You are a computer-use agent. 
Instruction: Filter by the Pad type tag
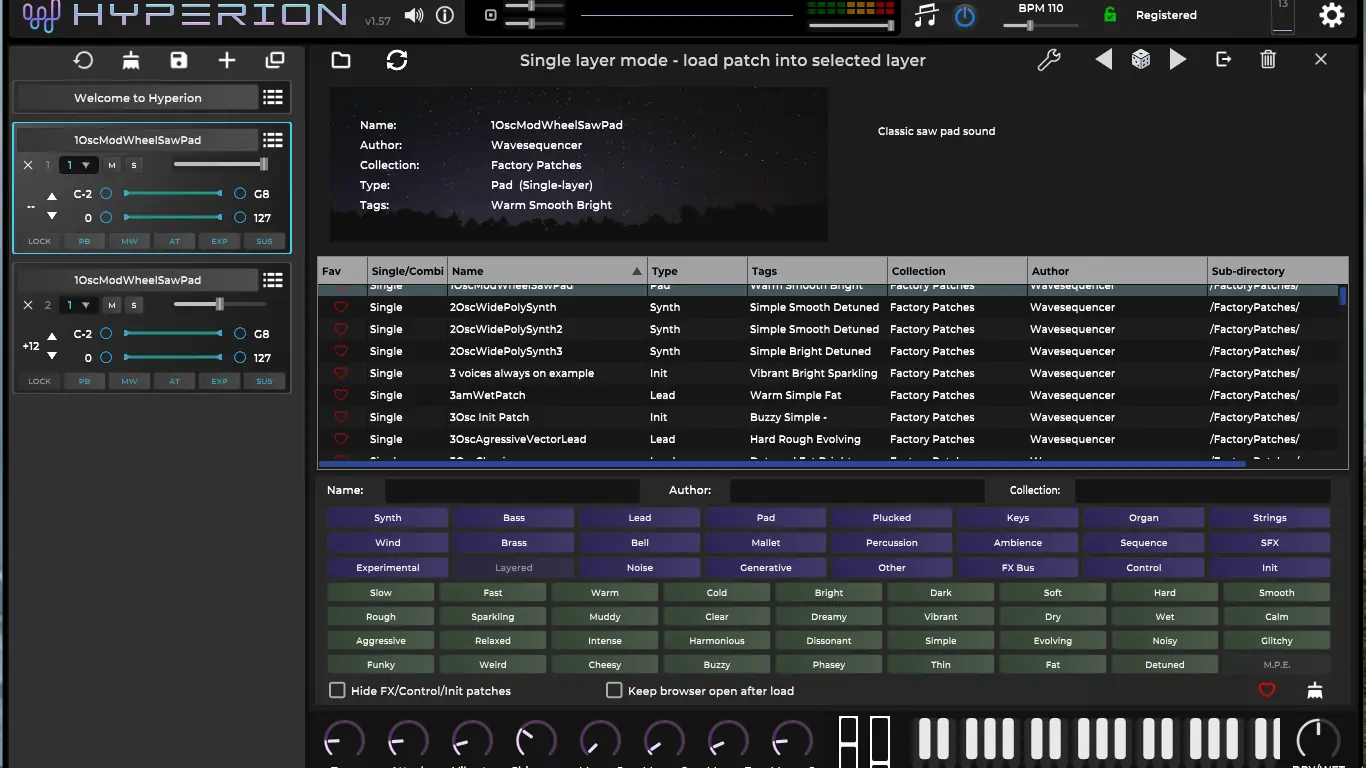[765, 518]
